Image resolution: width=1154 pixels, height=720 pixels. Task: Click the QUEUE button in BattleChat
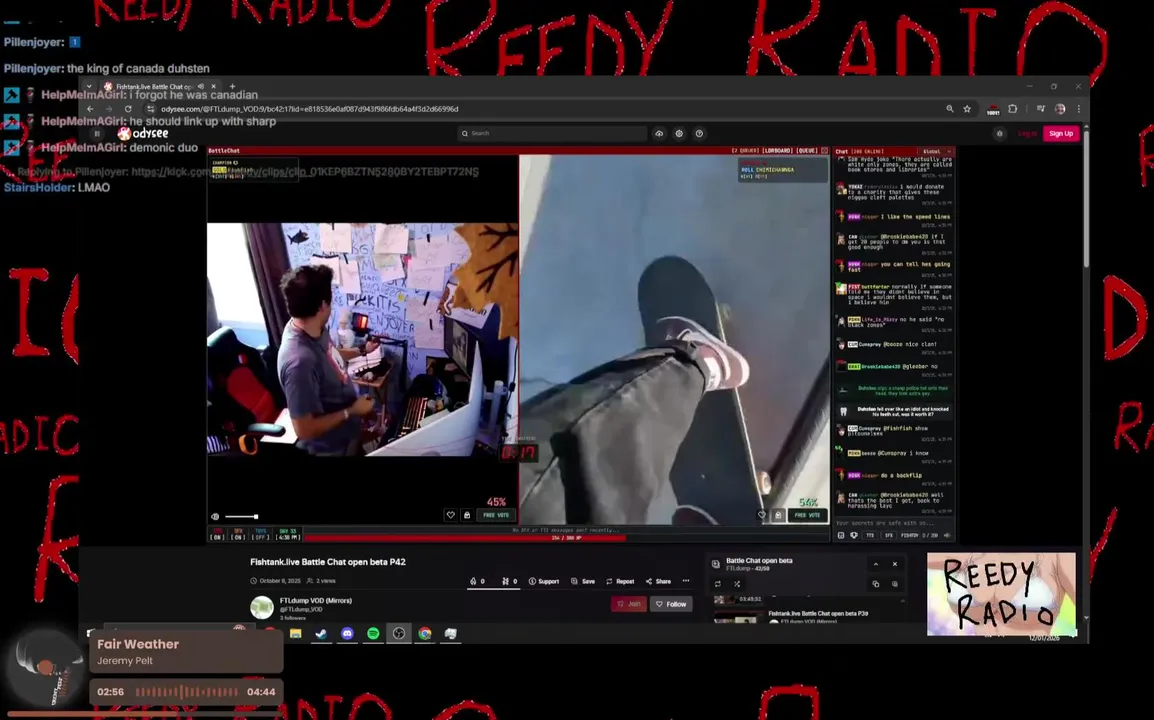coord(807,150)
